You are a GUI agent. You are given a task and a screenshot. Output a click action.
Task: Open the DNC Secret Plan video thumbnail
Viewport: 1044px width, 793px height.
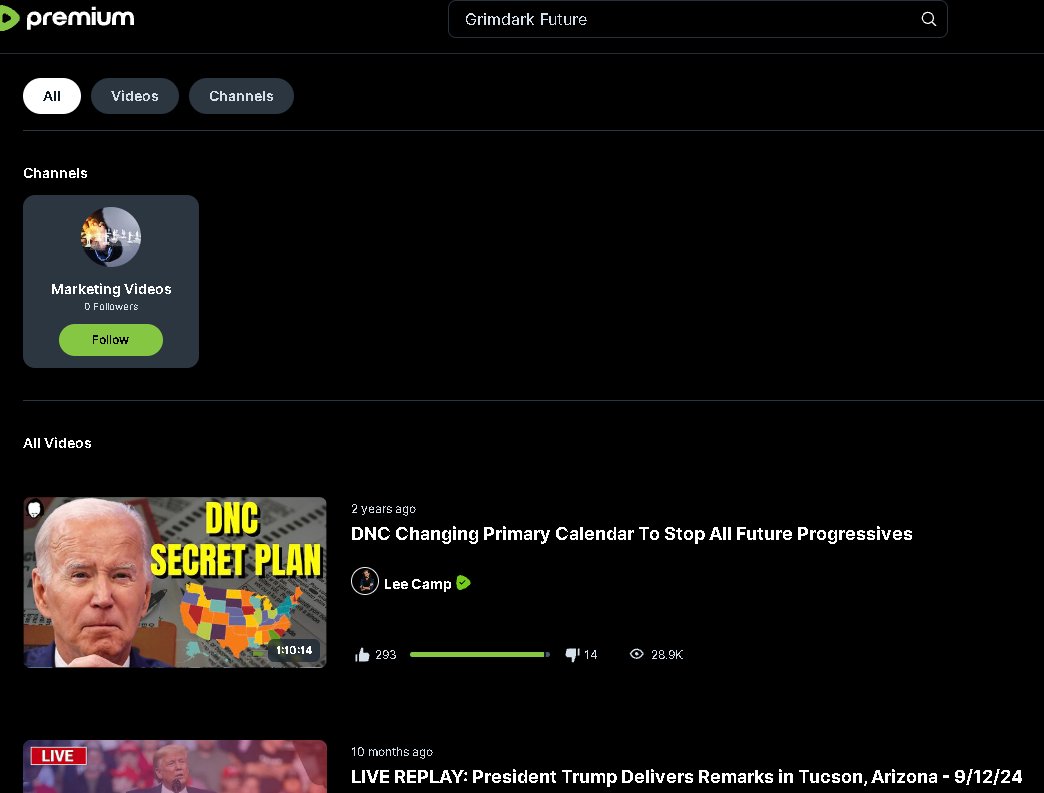175,582
